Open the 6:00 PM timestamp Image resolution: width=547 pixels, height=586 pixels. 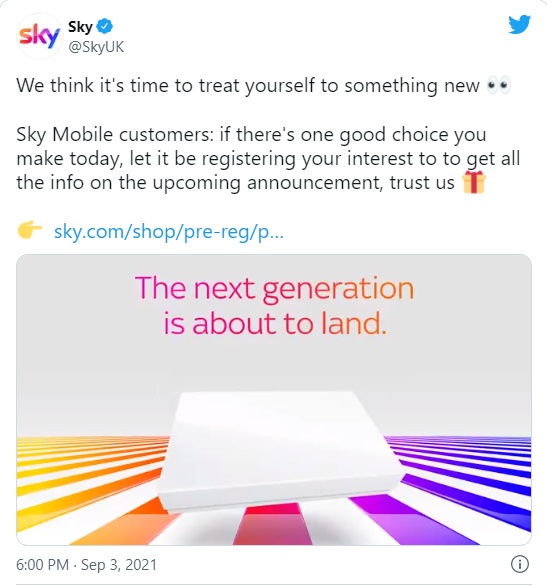click(42, 564)
